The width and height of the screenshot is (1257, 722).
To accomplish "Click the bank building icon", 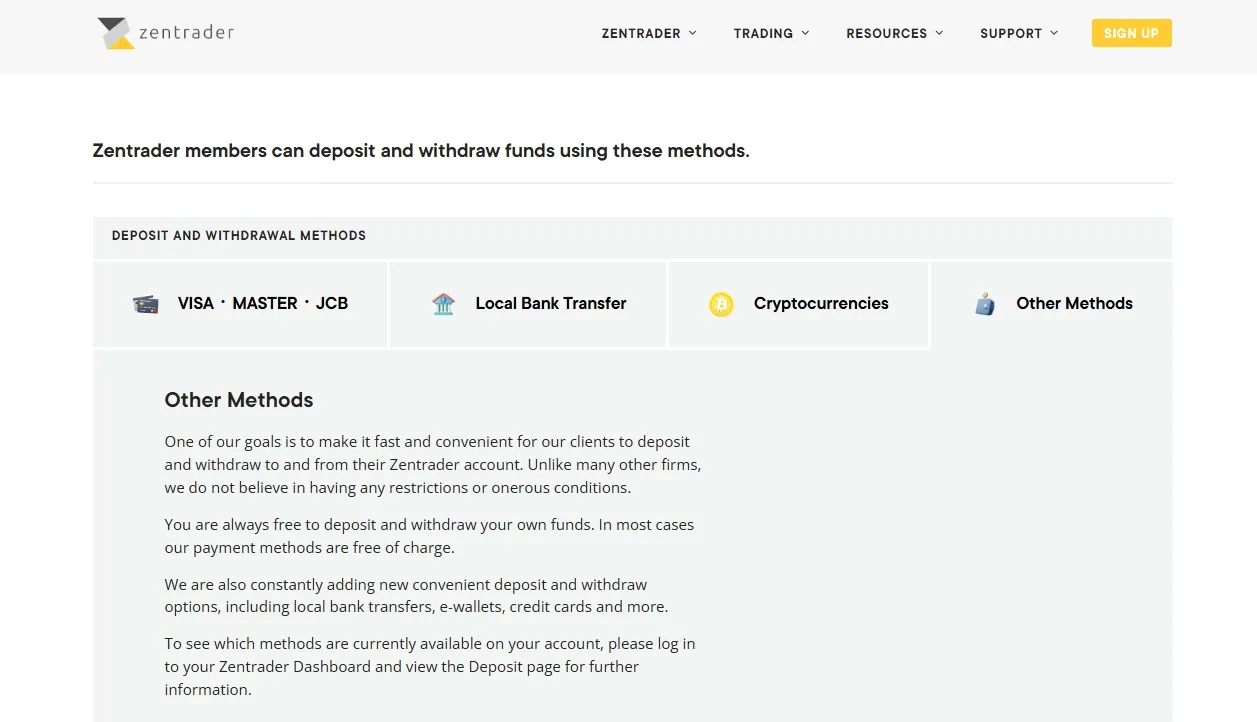I will click(x=443, y=304).
